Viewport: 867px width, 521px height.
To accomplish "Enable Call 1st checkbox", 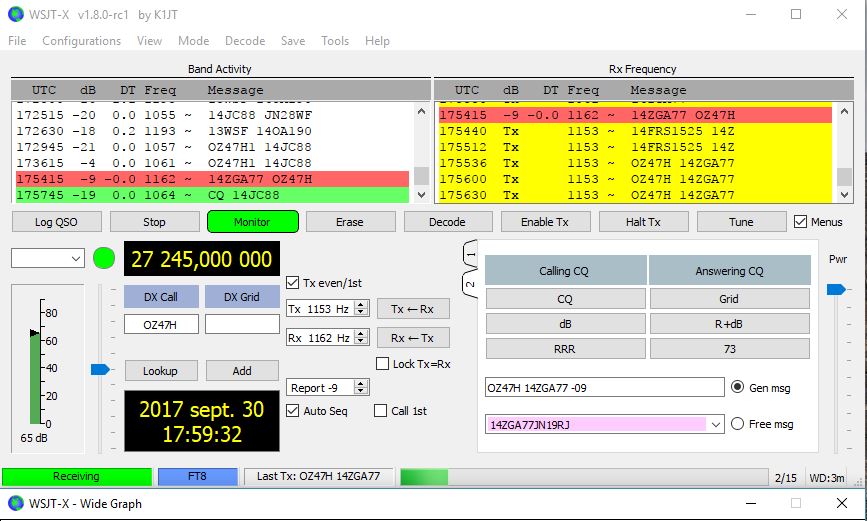I will [380, 411].
